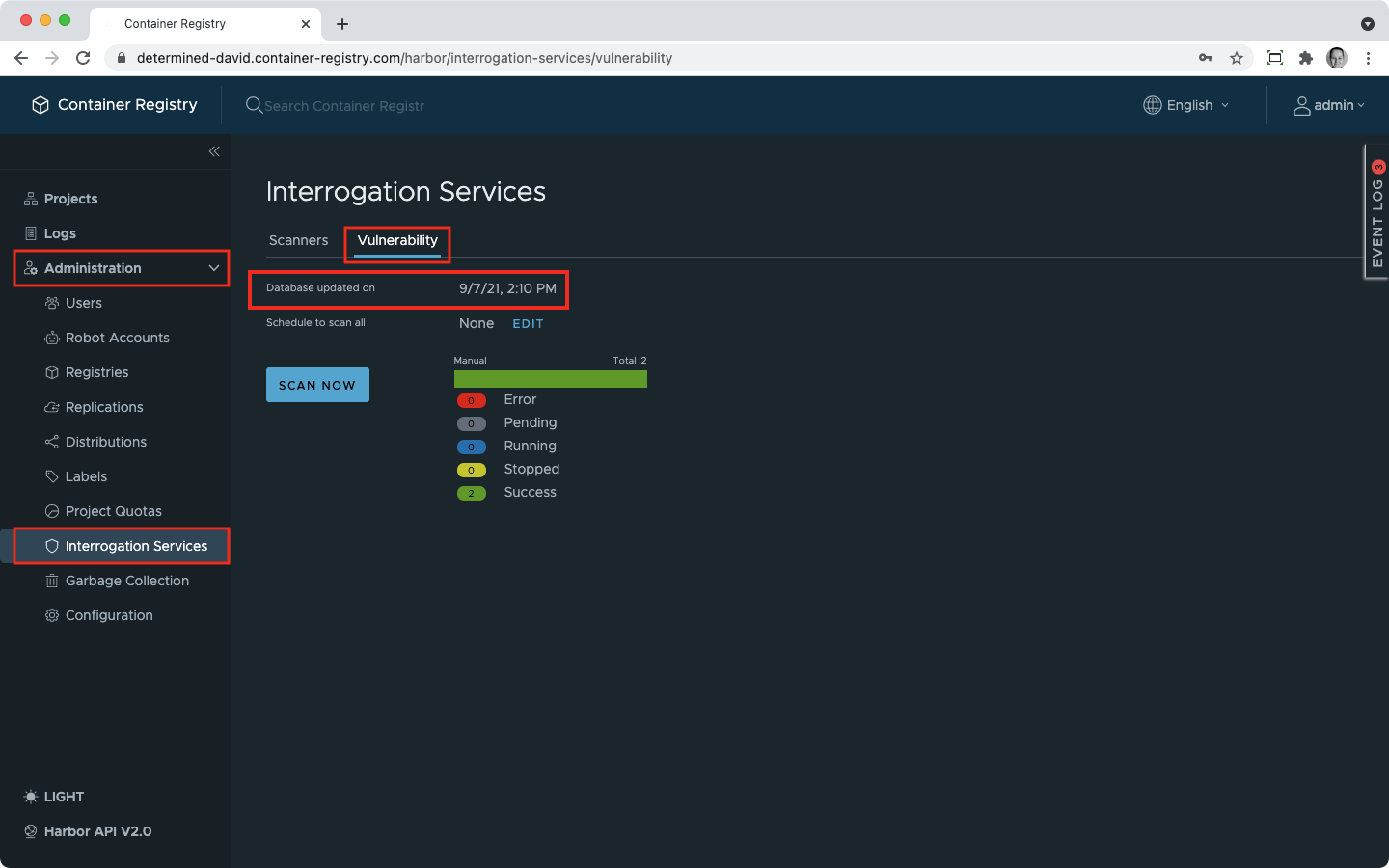Open Users via its people icon
1389x868 pixels.
tap(52, 303)
